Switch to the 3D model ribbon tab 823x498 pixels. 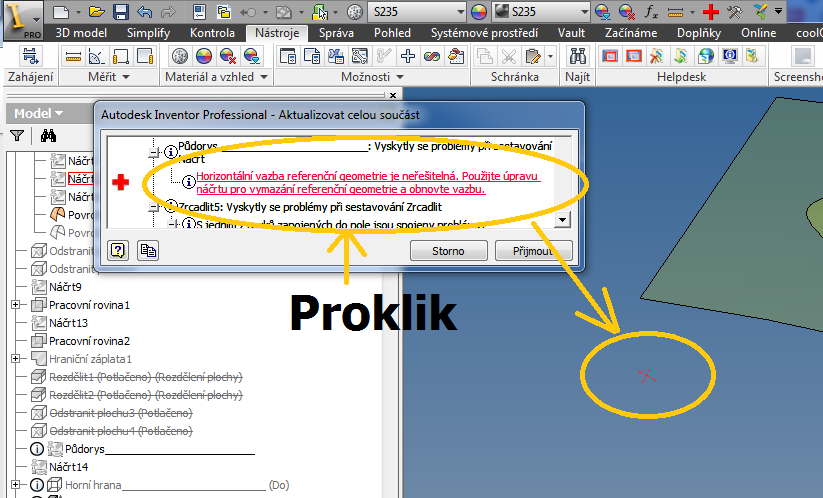pyautogui.click(x=81, y=33)
